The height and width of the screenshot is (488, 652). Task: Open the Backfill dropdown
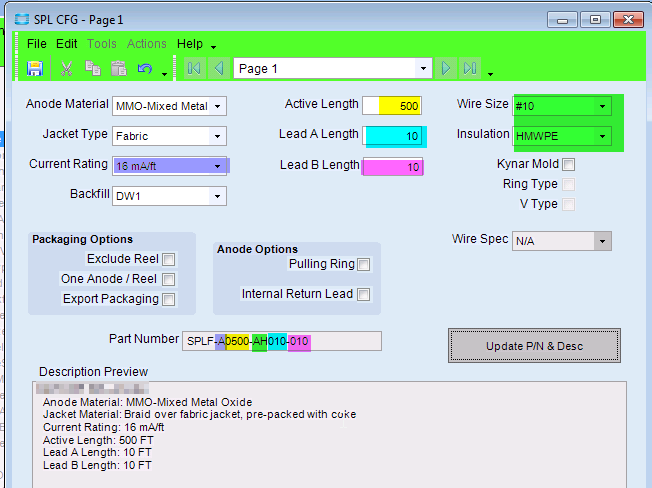pos(217,196)
